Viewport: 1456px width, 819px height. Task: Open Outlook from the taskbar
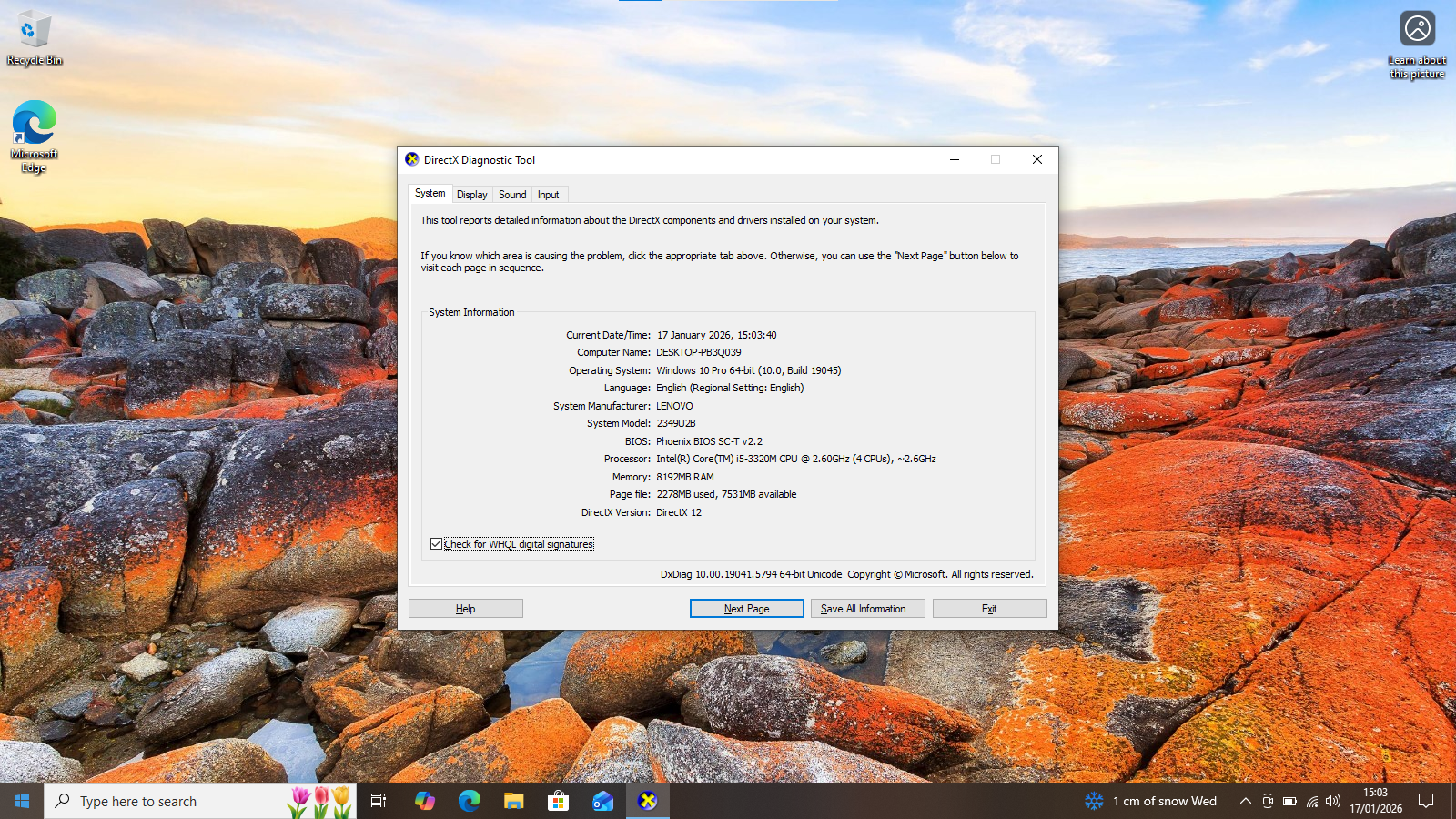click(602, 801)
